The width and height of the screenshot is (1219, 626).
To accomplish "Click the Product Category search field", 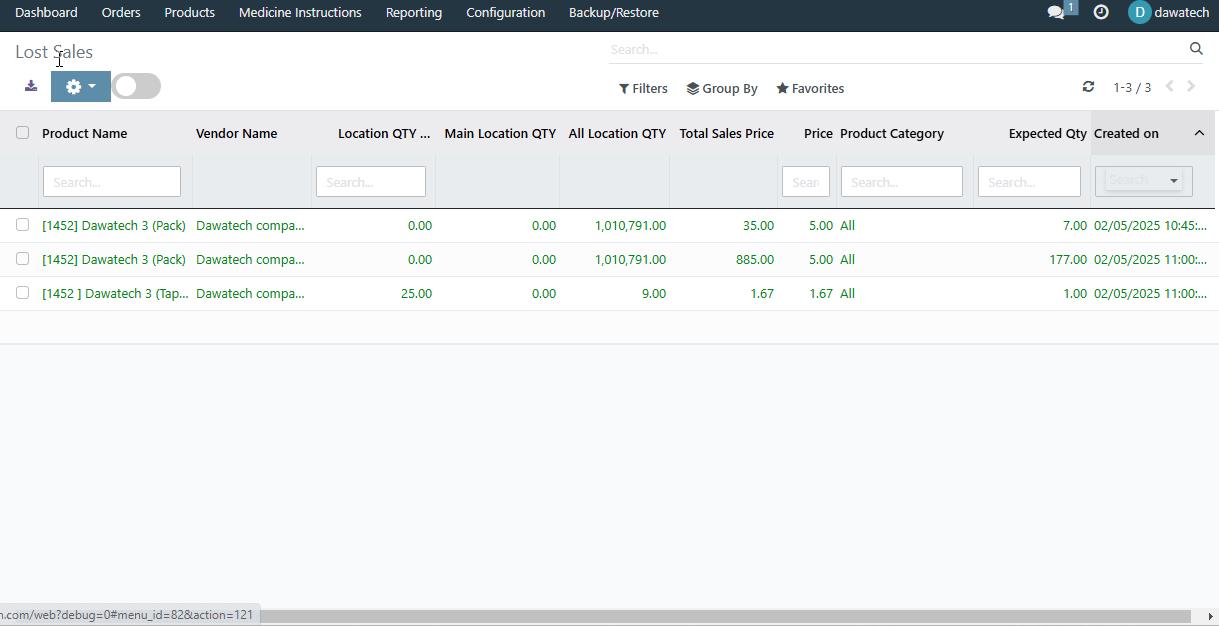I will [x=902, y=182].
